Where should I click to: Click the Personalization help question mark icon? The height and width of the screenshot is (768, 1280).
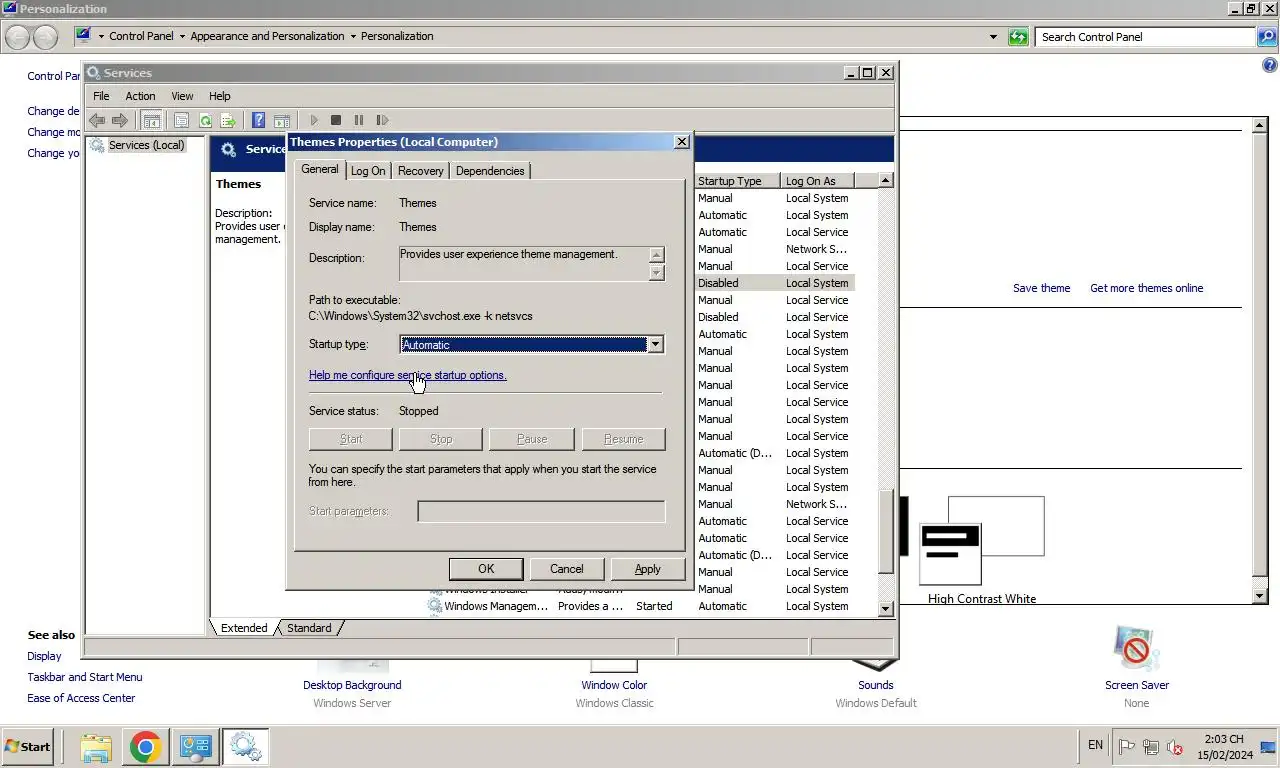click(1270, 66)
